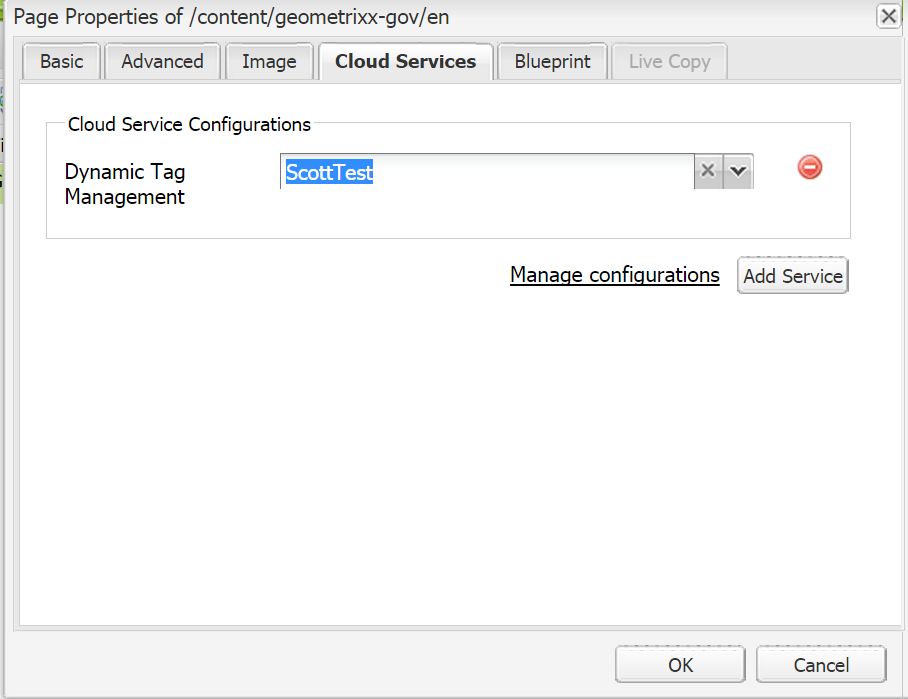Screen dimensions: 908x699
Task: Open the Blueprint tab
Action: click(x=552, y=62)
